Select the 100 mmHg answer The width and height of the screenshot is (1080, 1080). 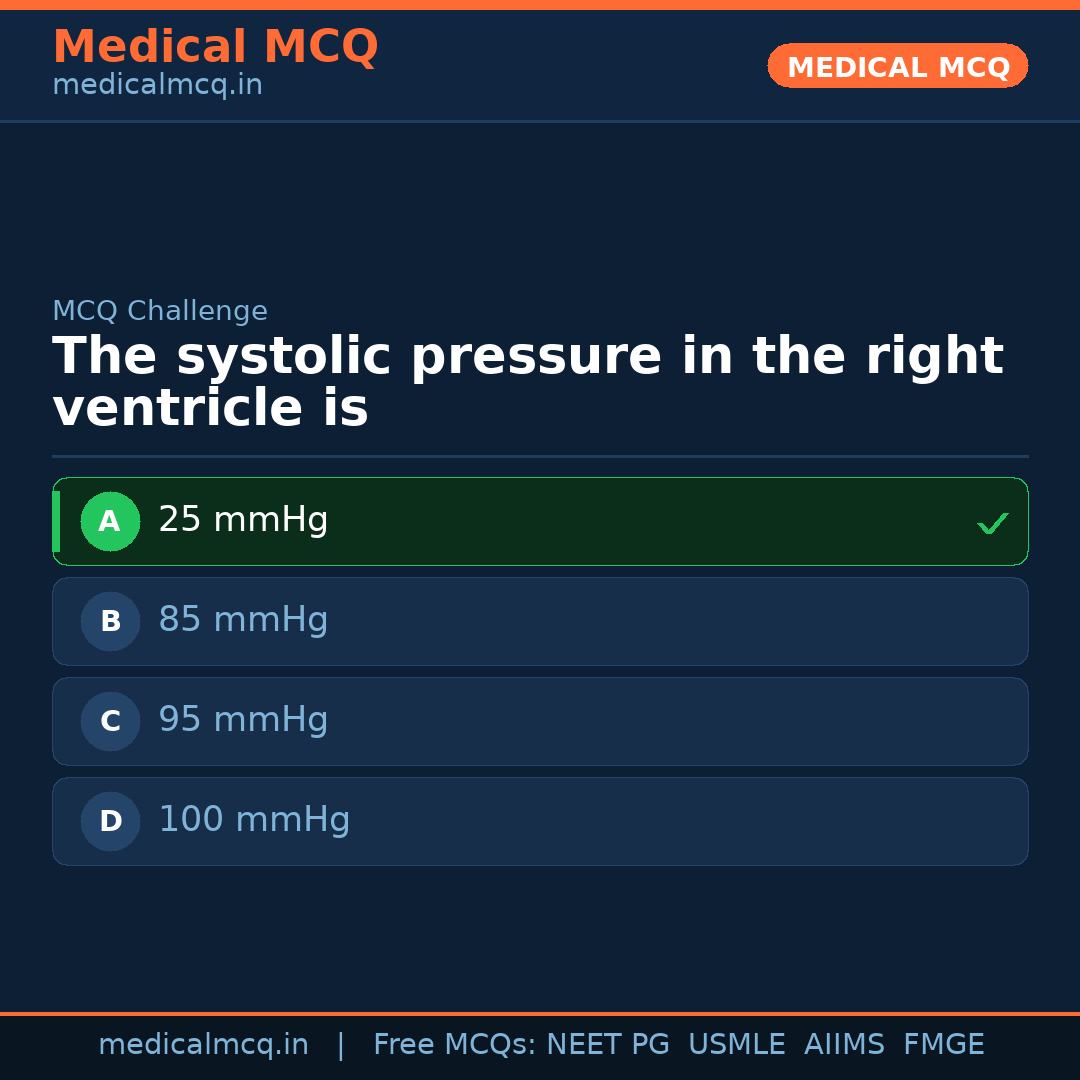(254, 820)
